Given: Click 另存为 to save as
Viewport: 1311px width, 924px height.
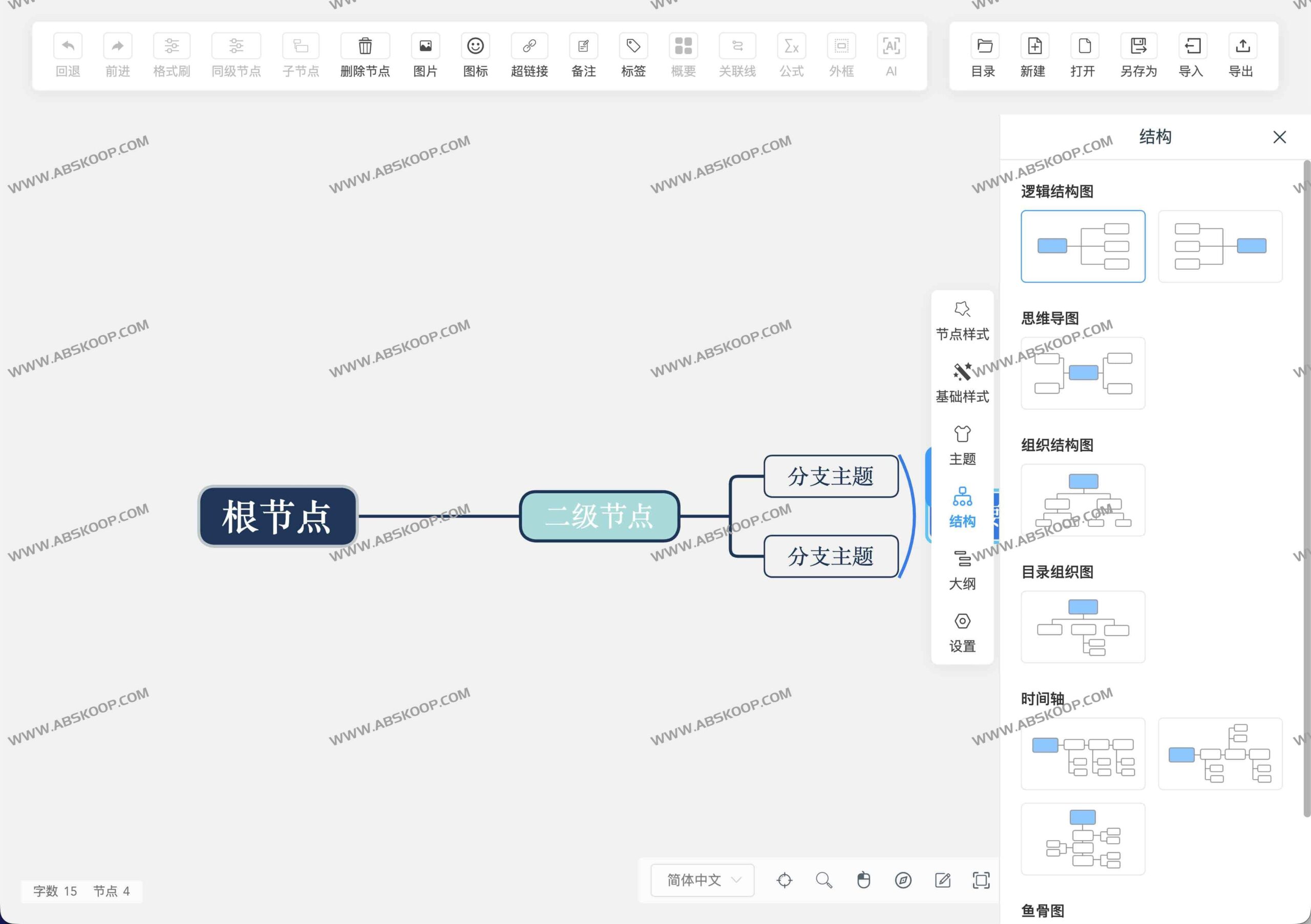Looking at the screenshot, I should click(x=1138, y=55).
